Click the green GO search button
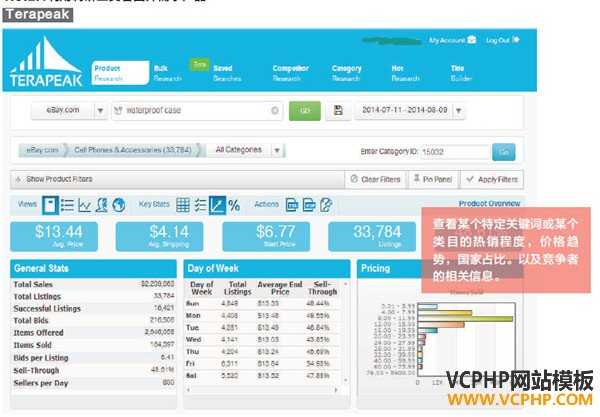This screenshot has width=600, height=417. [305, 111]
